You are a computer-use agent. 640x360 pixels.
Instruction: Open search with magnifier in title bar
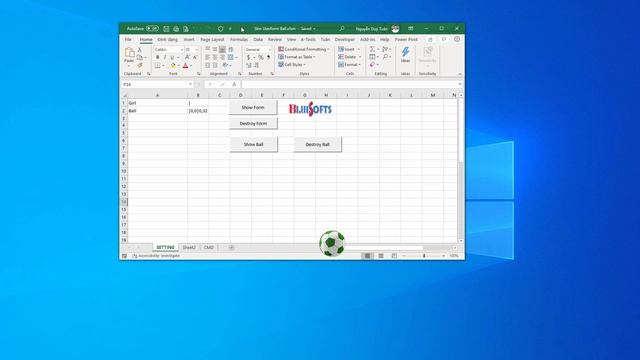[342, 29]
